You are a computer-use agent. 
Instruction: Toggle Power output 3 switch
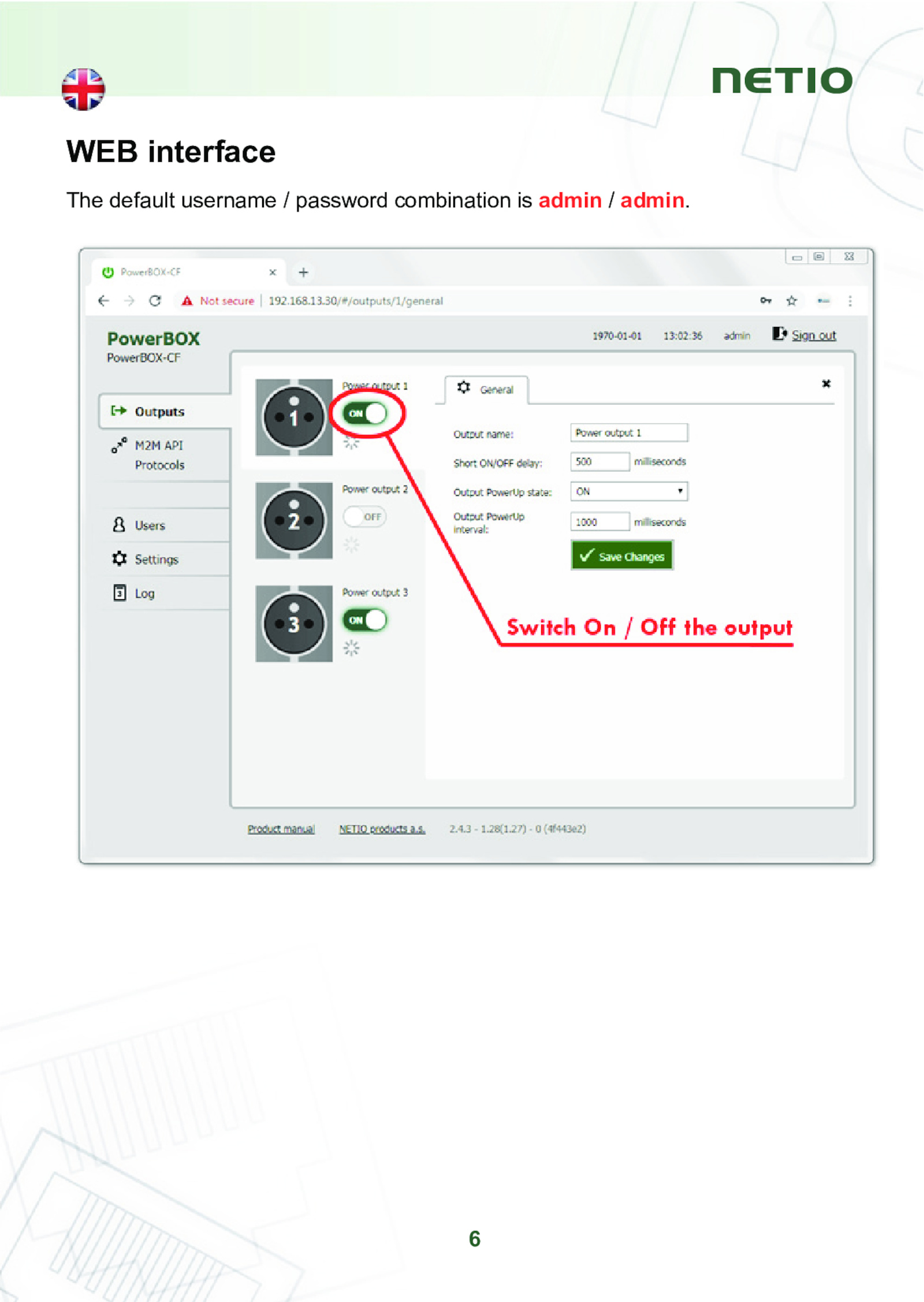[x=364, y=620]
